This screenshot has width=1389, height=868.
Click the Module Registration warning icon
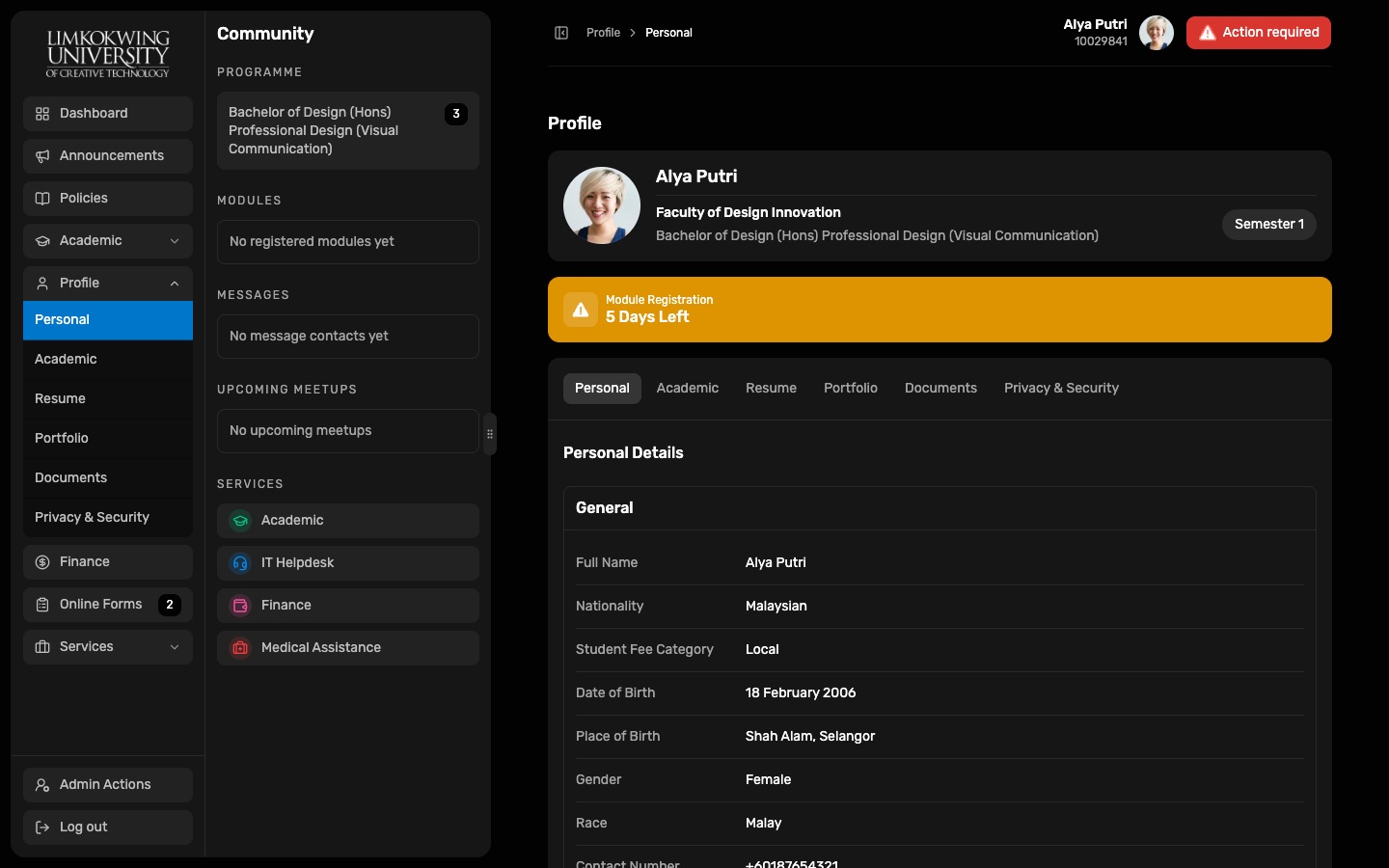pyautogui.click(x=581, y=310)
